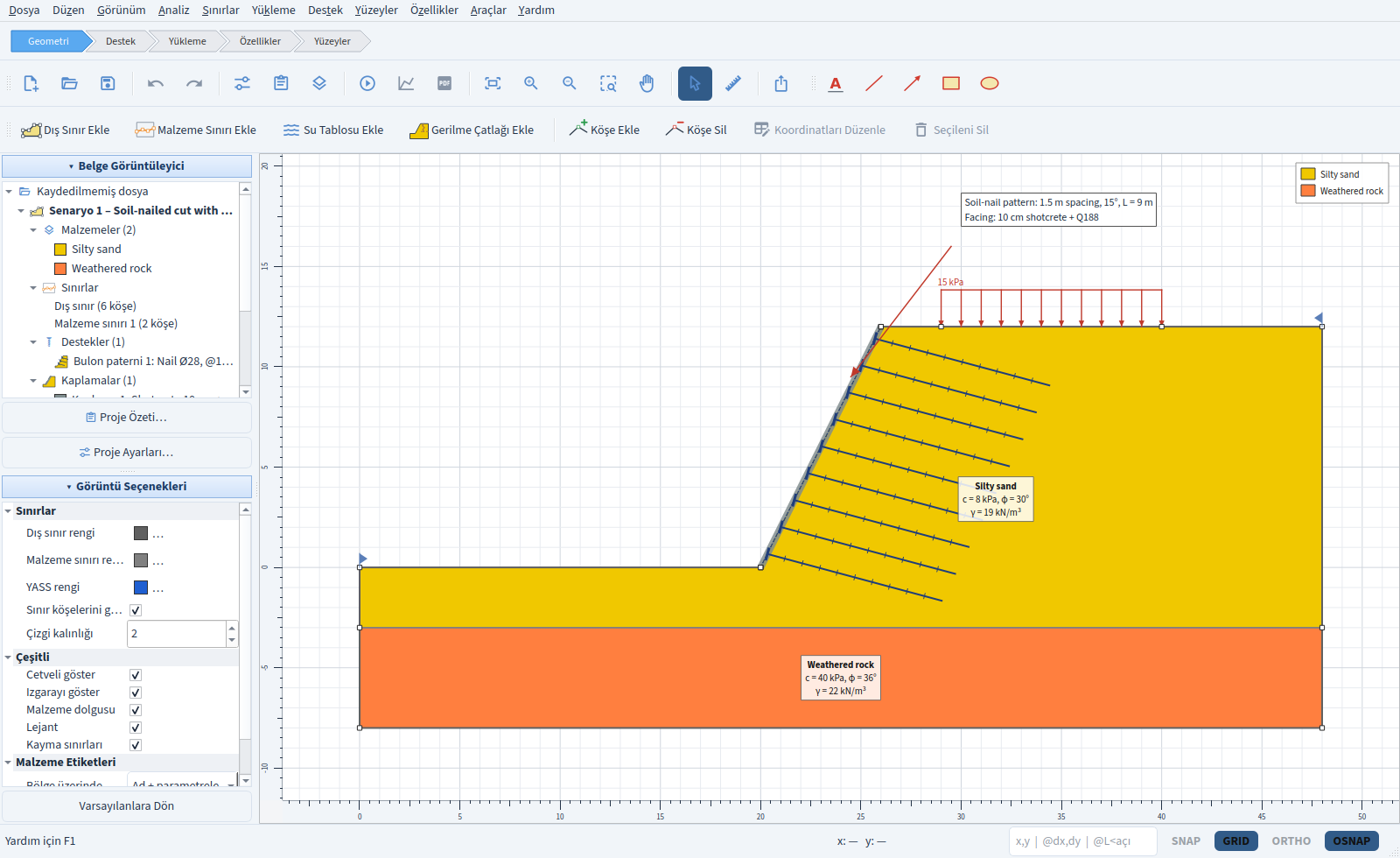Open settings sliders icon in toolbar

(x=242, y=83)
